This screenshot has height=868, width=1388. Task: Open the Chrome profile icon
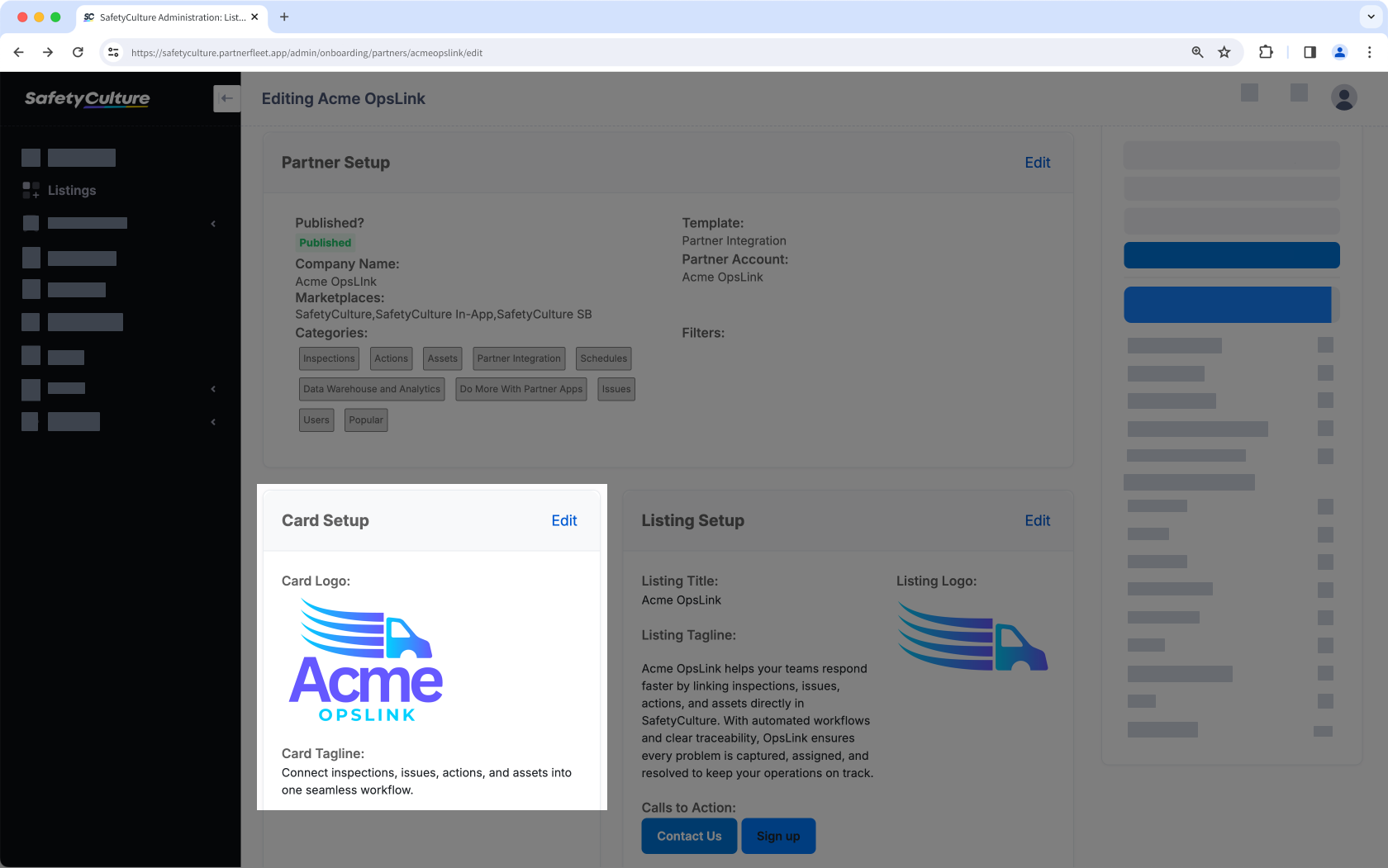[1340, 52]
